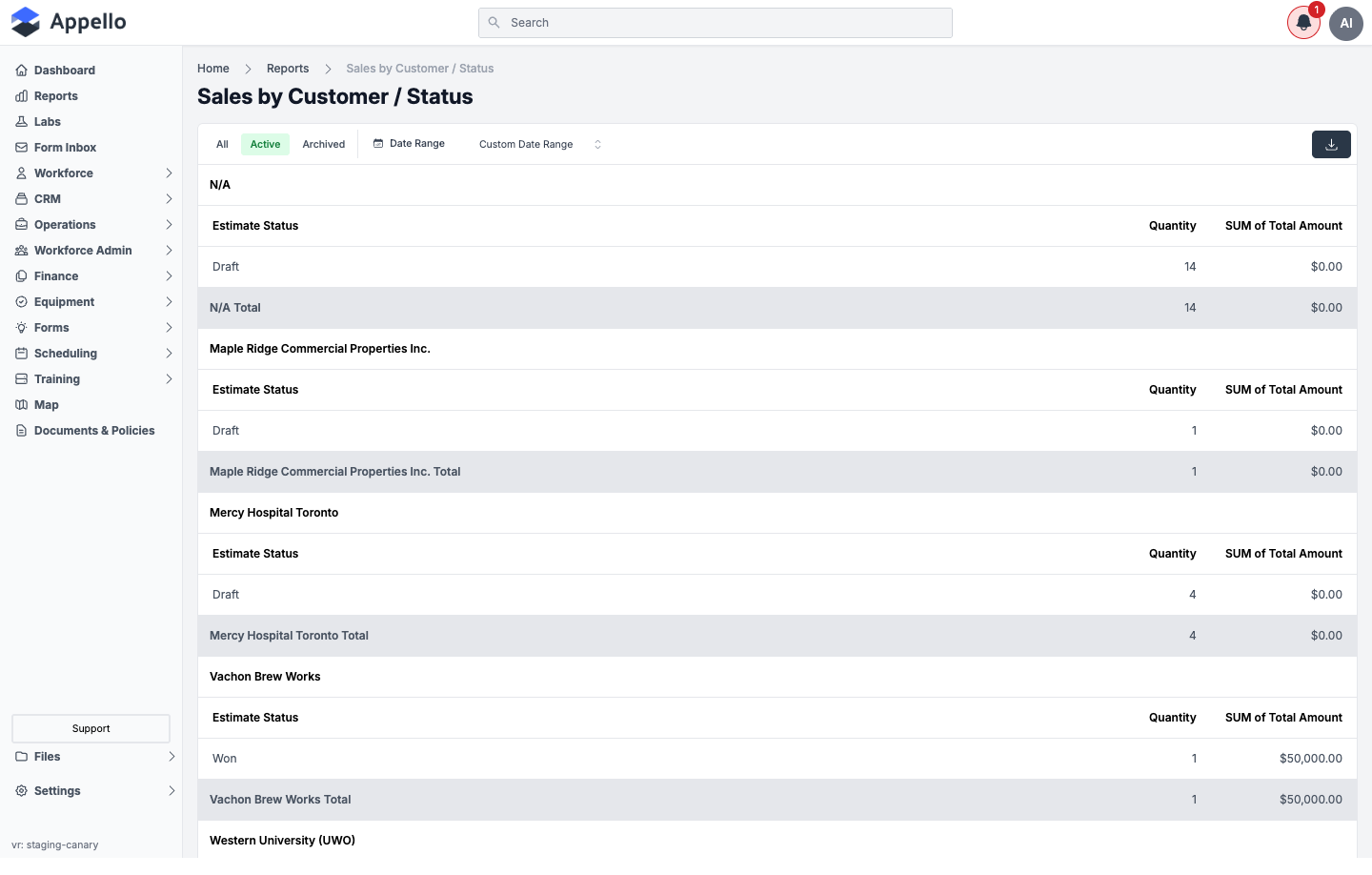Viewport: 1372px width, 875px height.
Task: Focus the Search input field
Action: click(716, 23)
